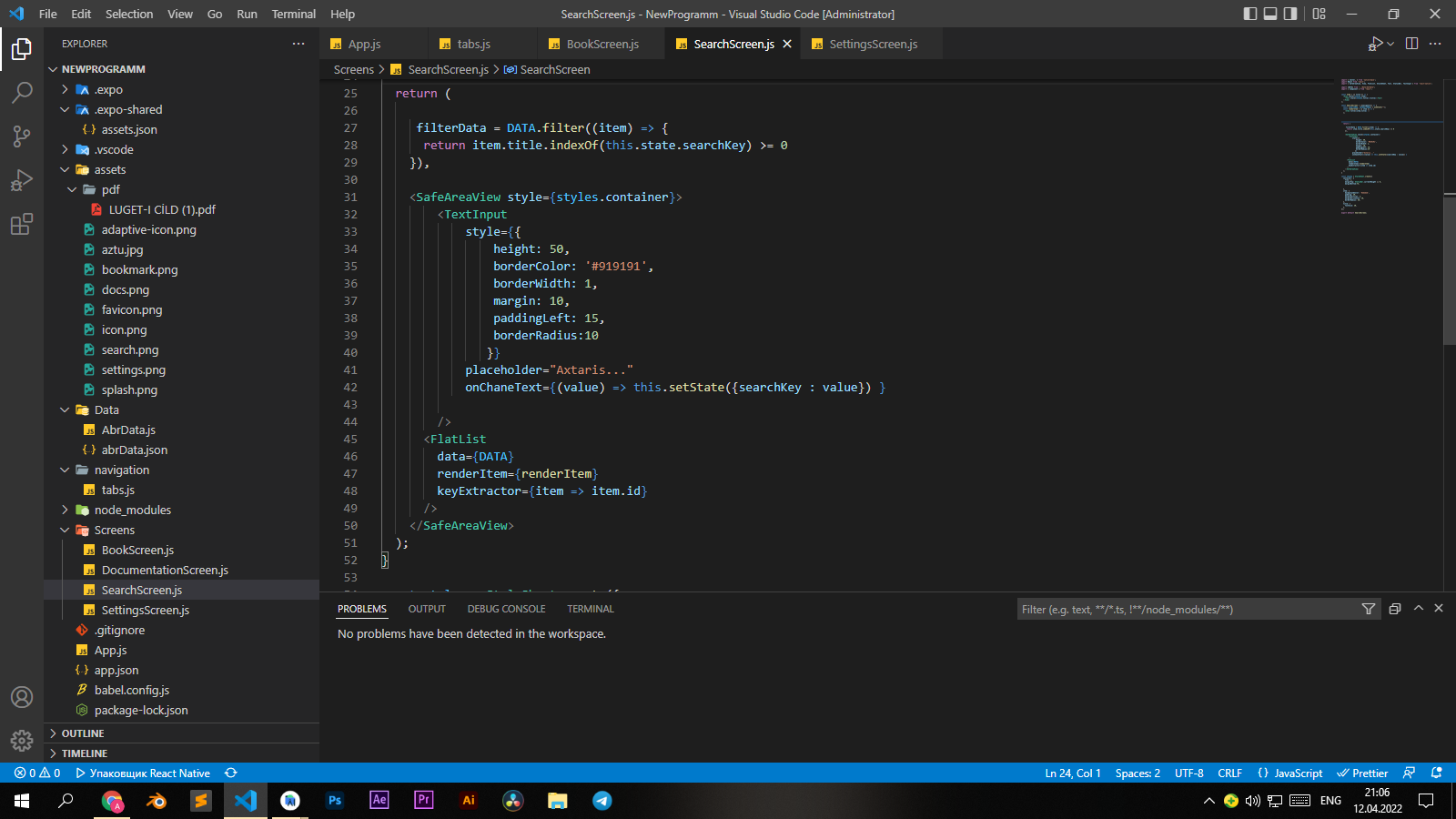
Task: Open the Selection menu
Action: (129, 14)
